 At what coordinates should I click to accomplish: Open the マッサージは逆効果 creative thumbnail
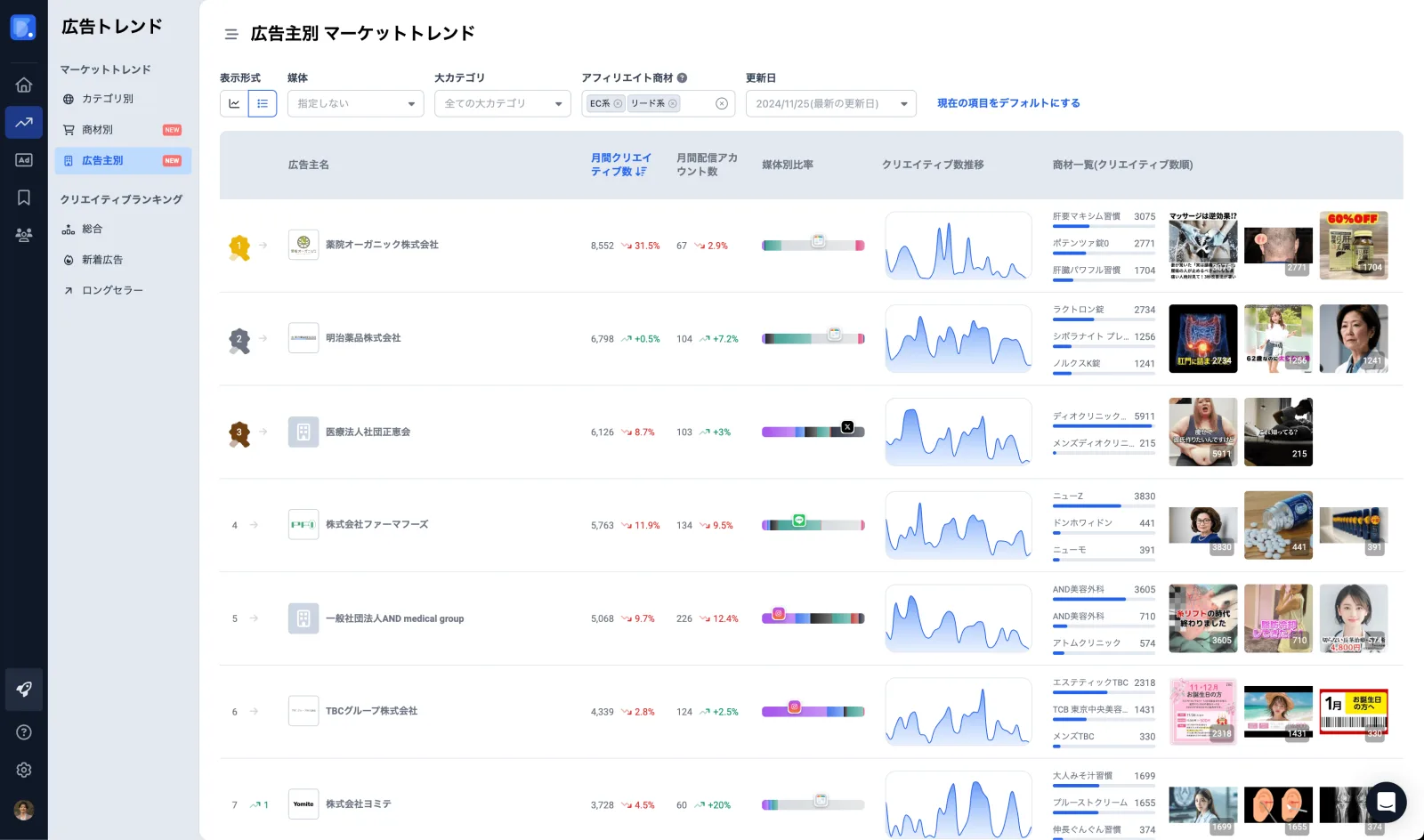(1202, 246)
